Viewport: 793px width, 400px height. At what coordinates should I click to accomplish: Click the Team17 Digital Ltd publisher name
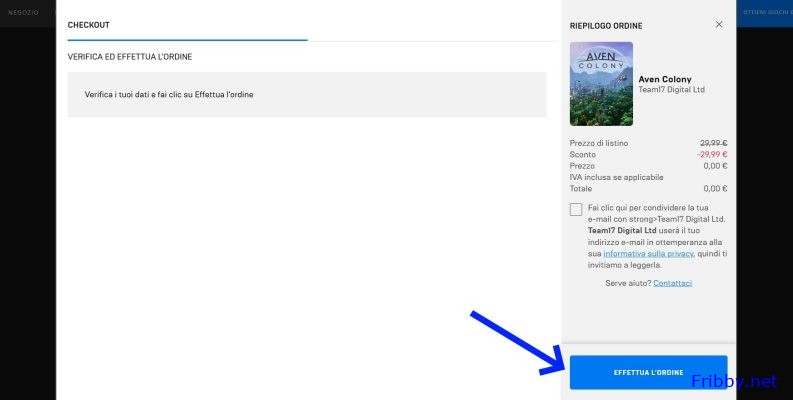(671, 90)
